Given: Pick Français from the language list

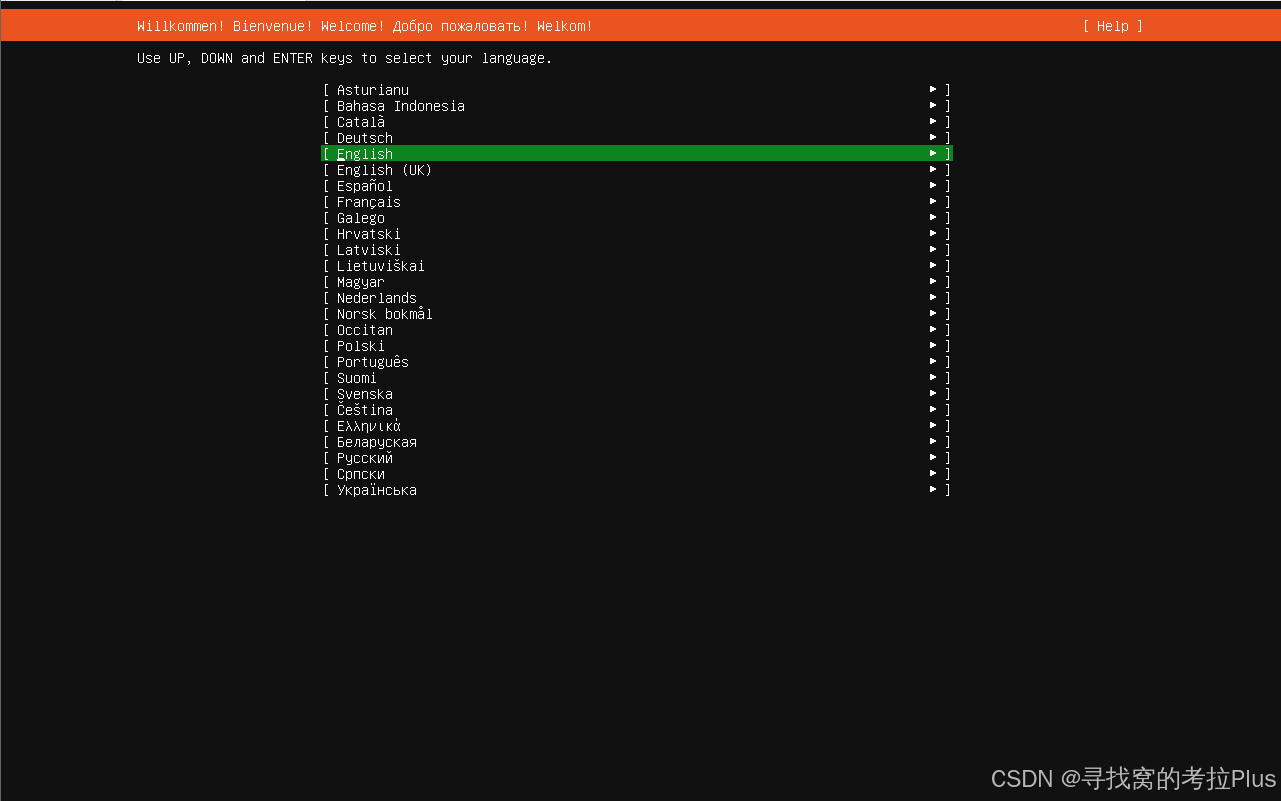Looking at the screenshot, I should click(x=637, y=202).
